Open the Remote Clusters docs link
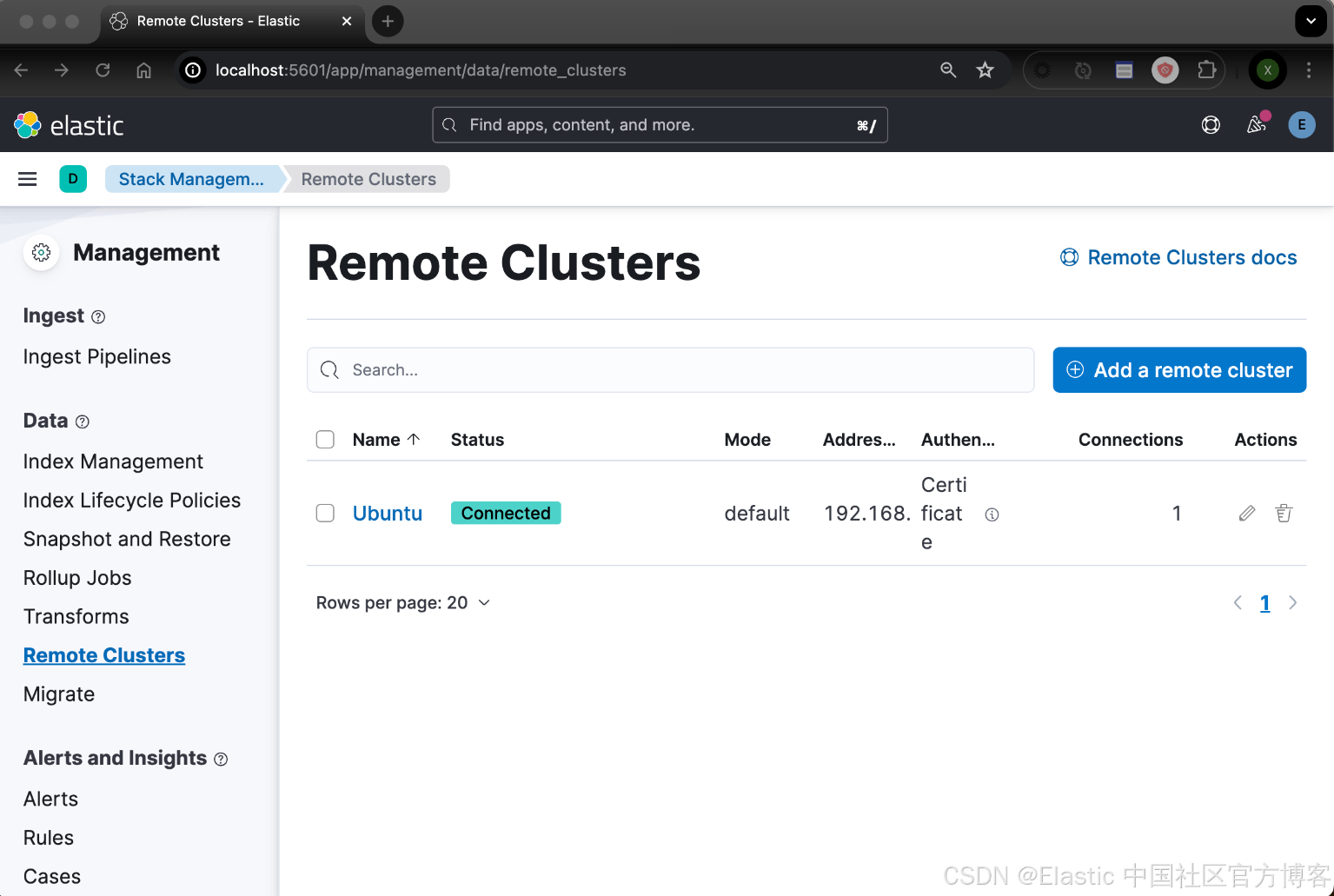Image resolution: width=1334 pixels, height=896 pixels. pos(1178,257)
